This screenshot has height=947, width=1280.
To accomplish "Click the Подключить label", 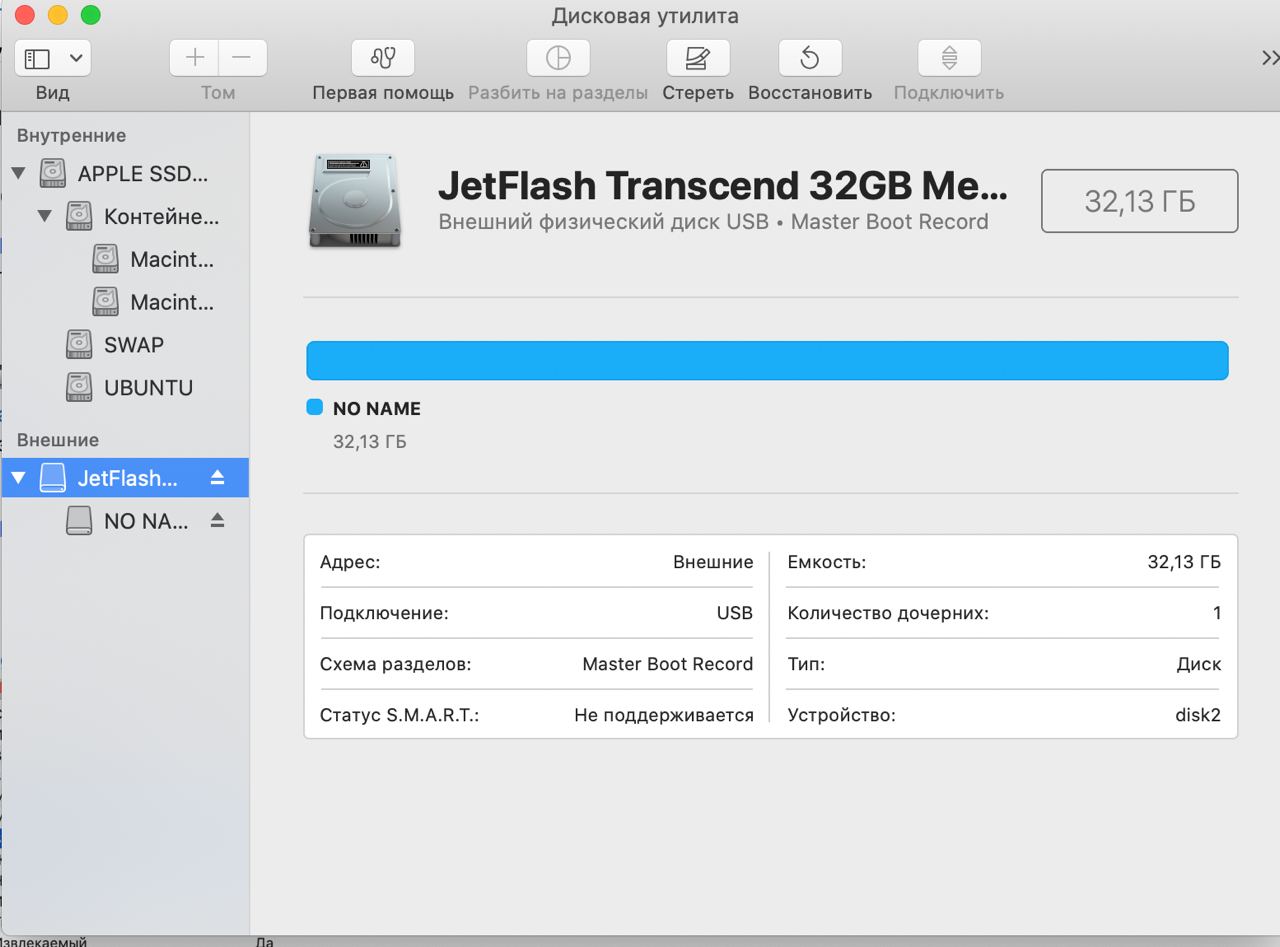I will pos(949,93).
